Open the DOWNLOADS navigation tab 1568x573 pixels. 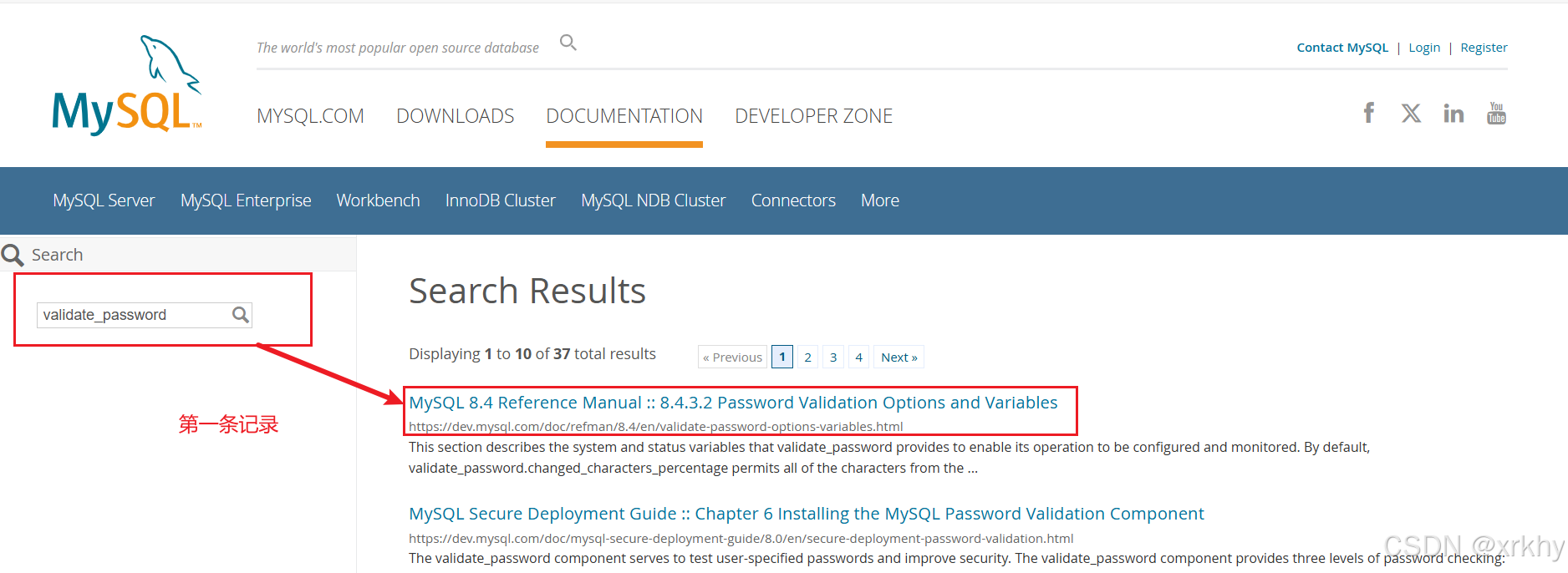tap(455, 116)
